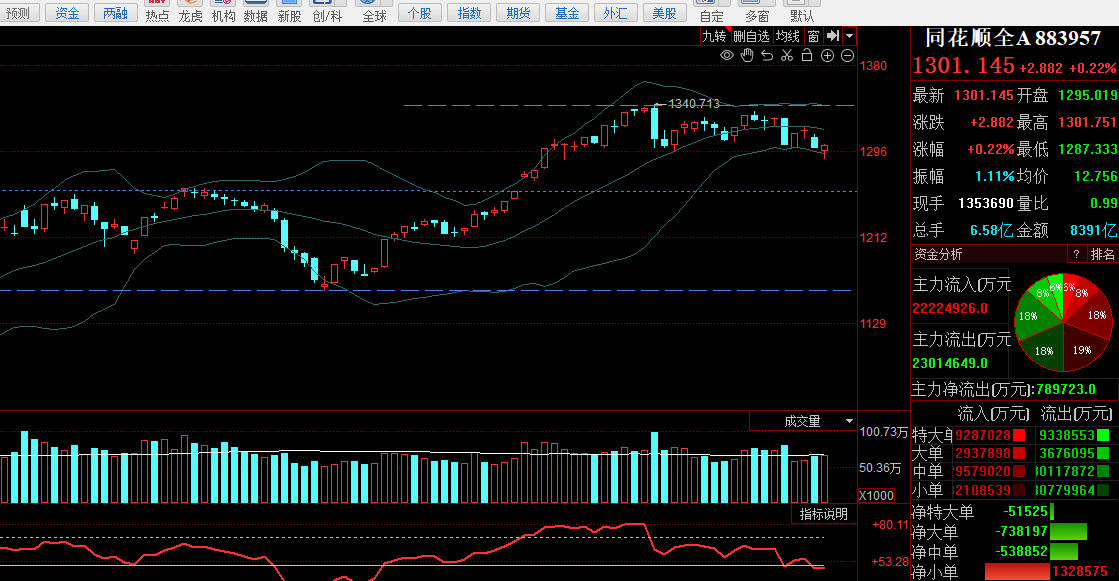Open the 新股 new stocks toolbar icon
1119x581 pixels.
289,12
